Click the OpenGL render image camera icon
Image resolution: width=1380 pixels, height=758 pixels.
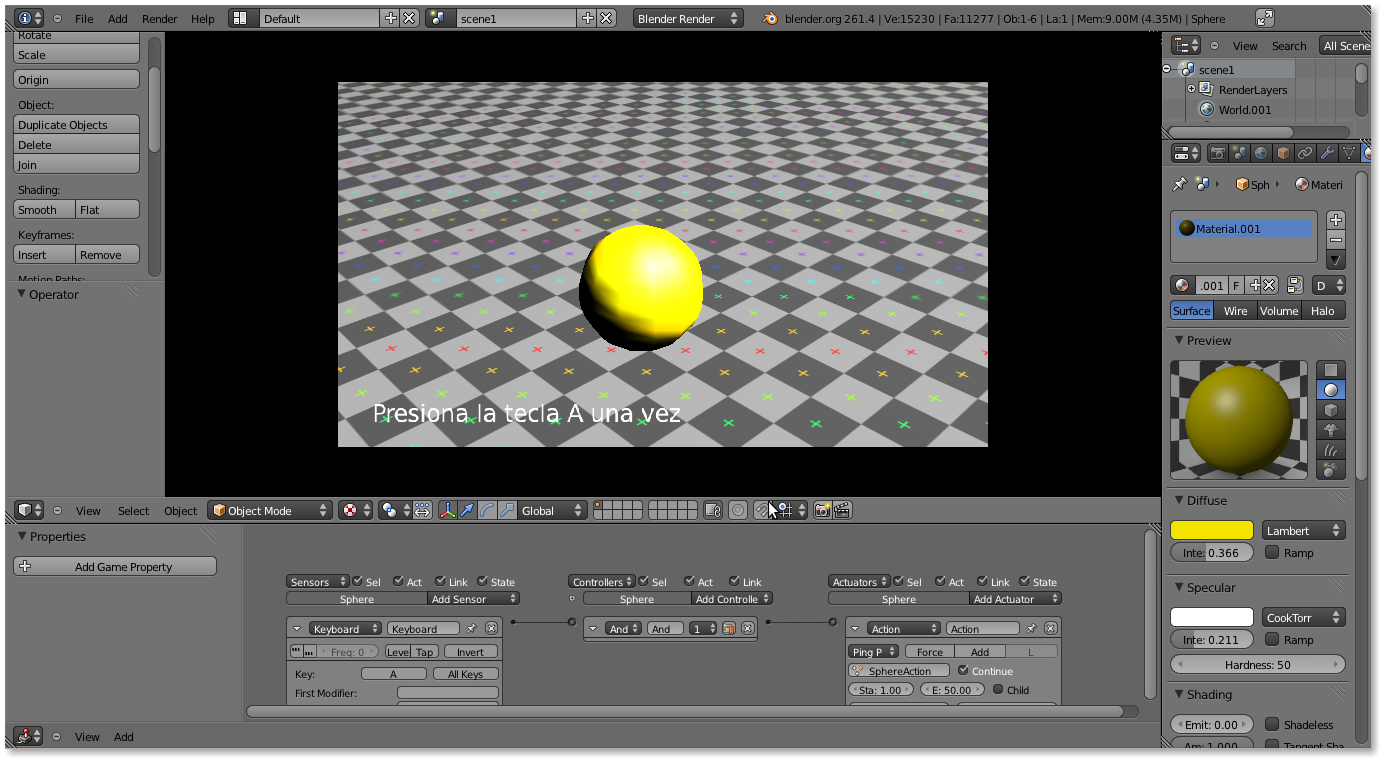pyautogui.click(x=822, y=511)
